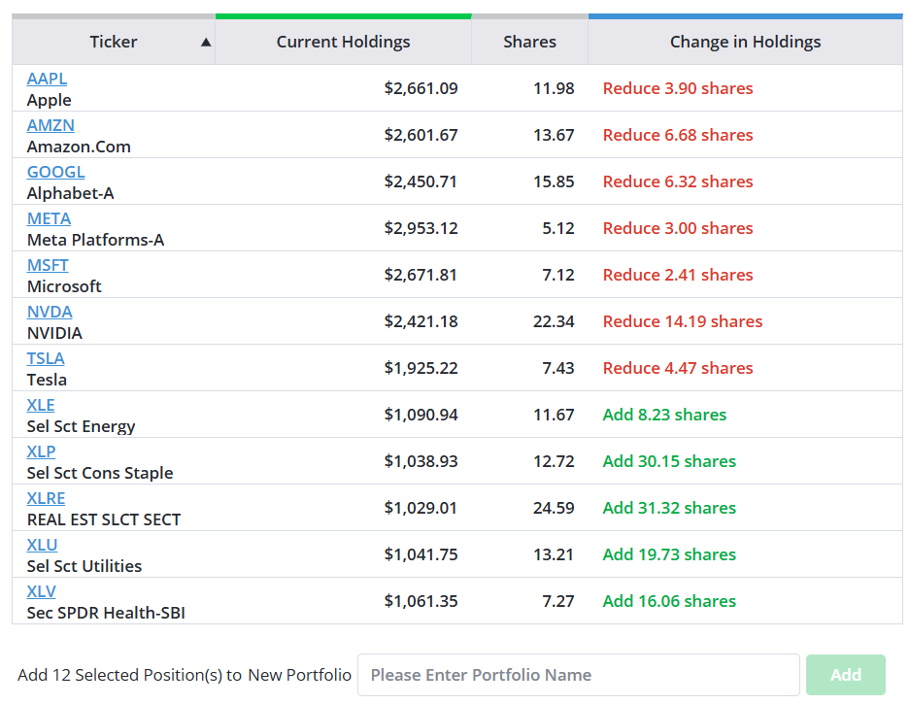Open the AAPL ticker link
This screenshot has height=704, width=918.
(x=47, y=78)
